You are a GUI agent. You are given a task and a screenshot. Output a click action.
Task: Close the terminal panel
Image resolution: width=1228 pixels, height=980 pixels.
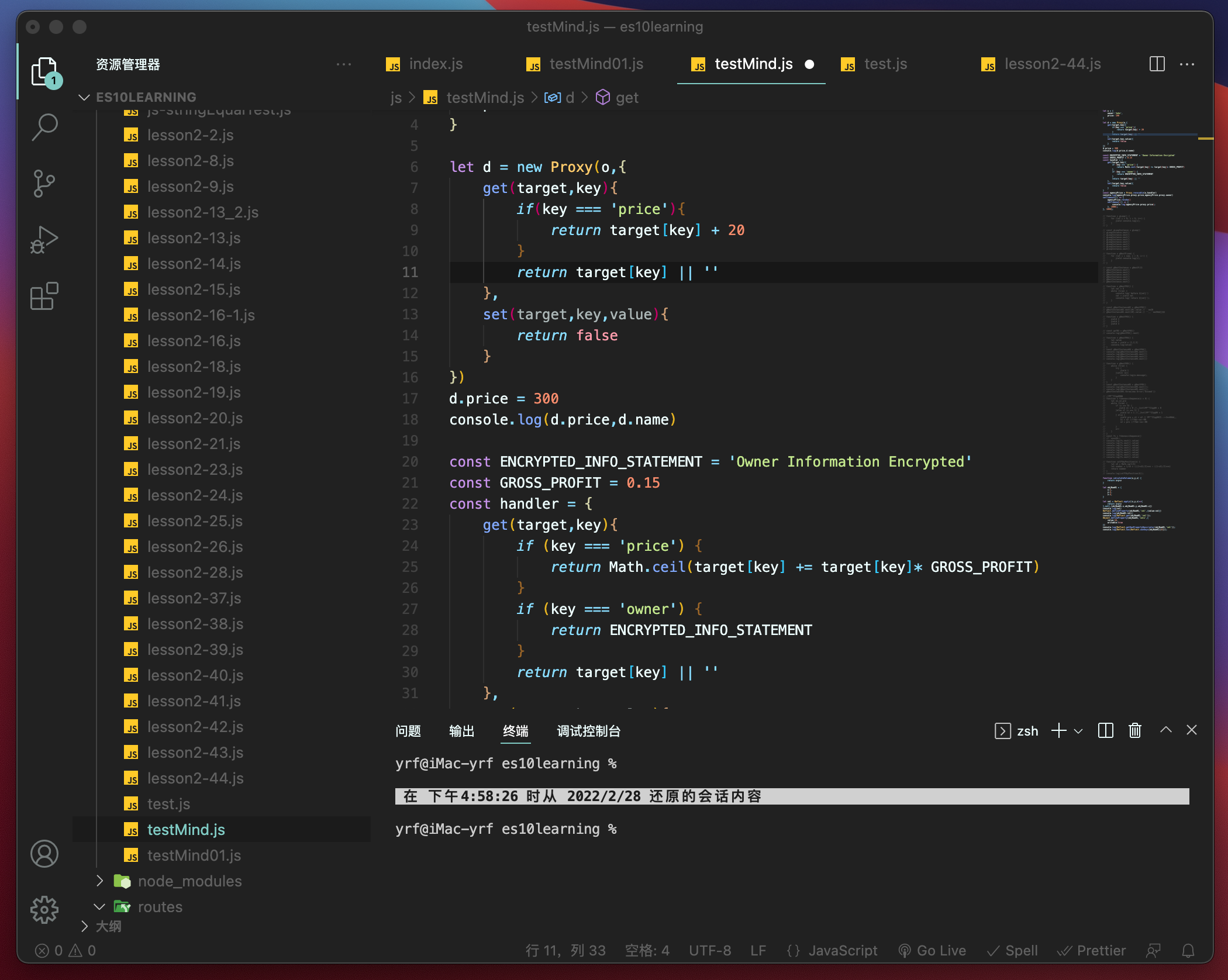click(x=1192, y=730)
